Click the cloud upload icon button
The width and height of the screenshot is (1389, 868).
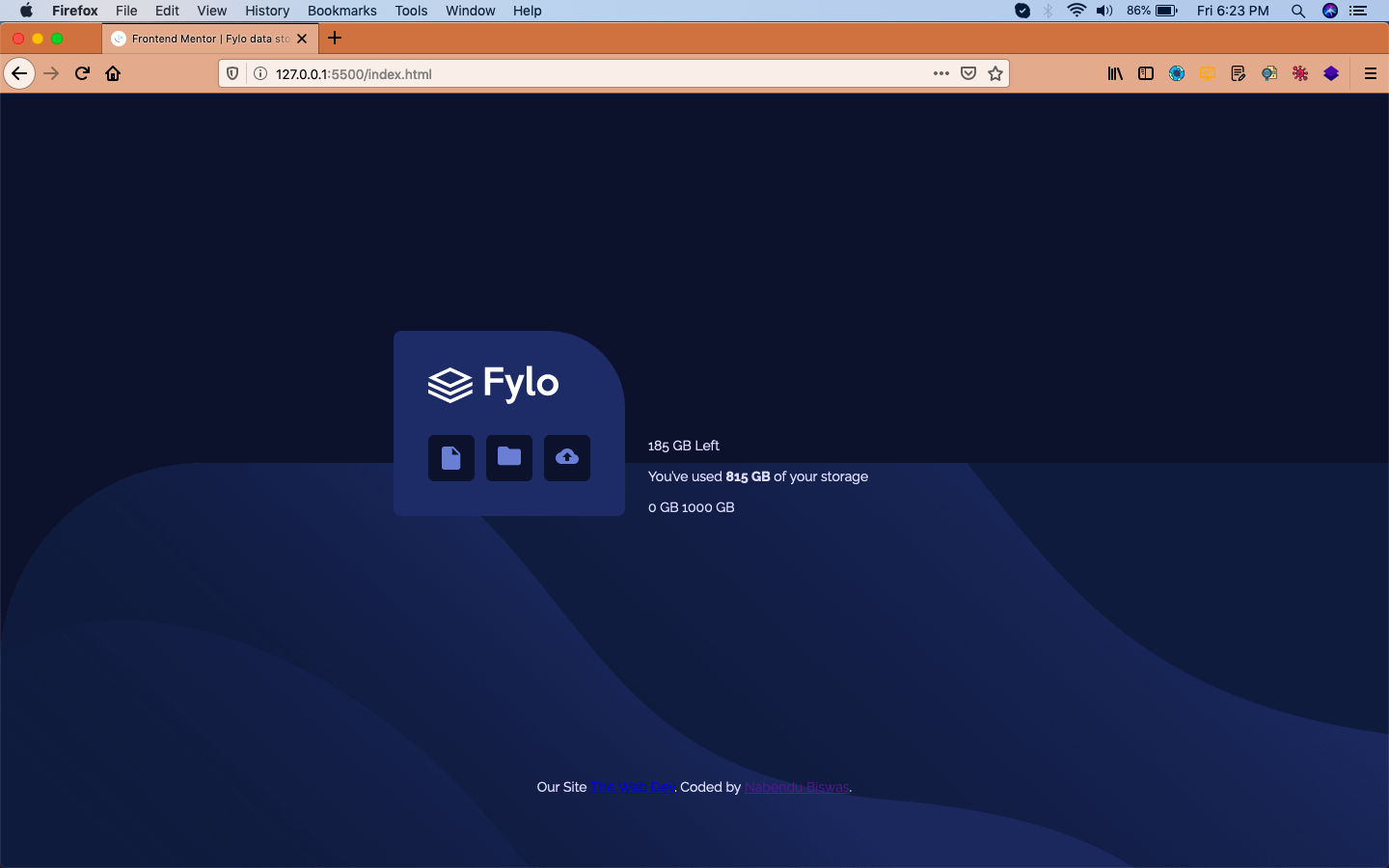(567, 457)
